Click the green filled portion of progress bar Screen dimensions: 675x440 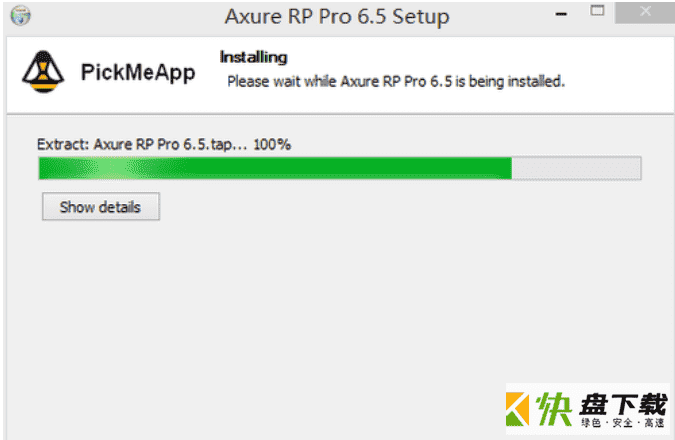click(275, 168)
